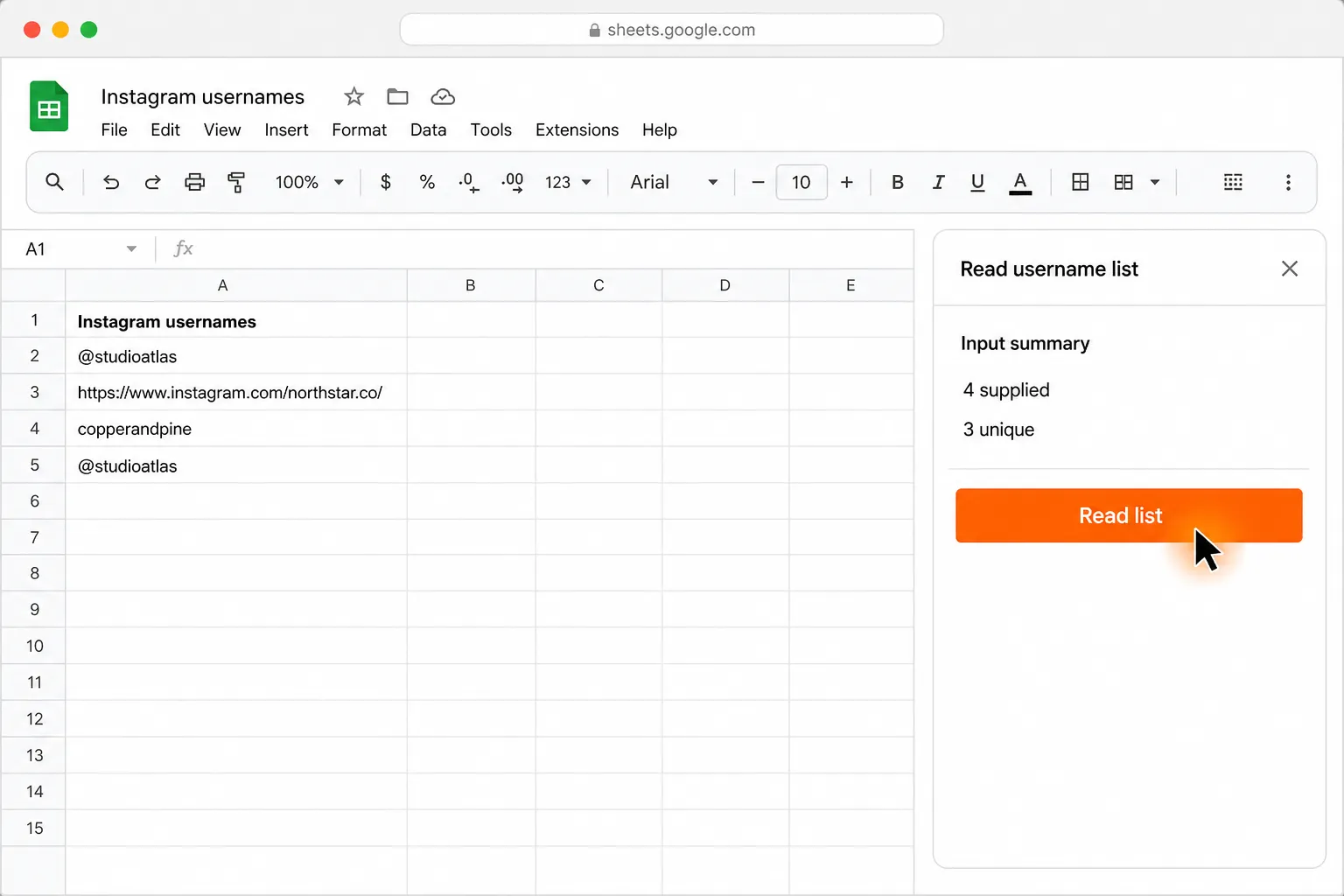1344x896 pixels.
Task: Select the @studioatlas cell in row 5
Action: pyautogui.click(x=236, y=465)
